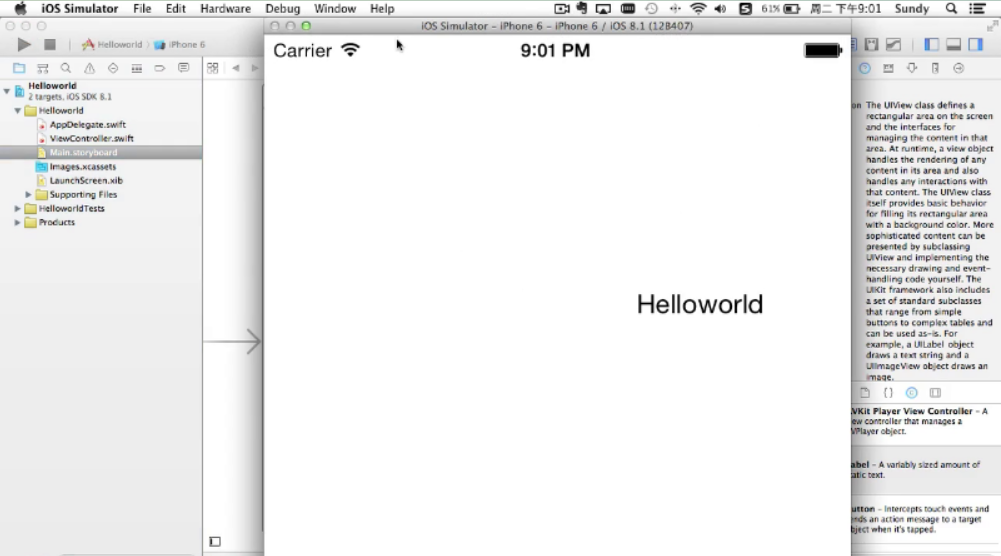This screenshot has height=556, width=1001.
Task: Switch to the Assistant editor
Action: coord(871,45)
